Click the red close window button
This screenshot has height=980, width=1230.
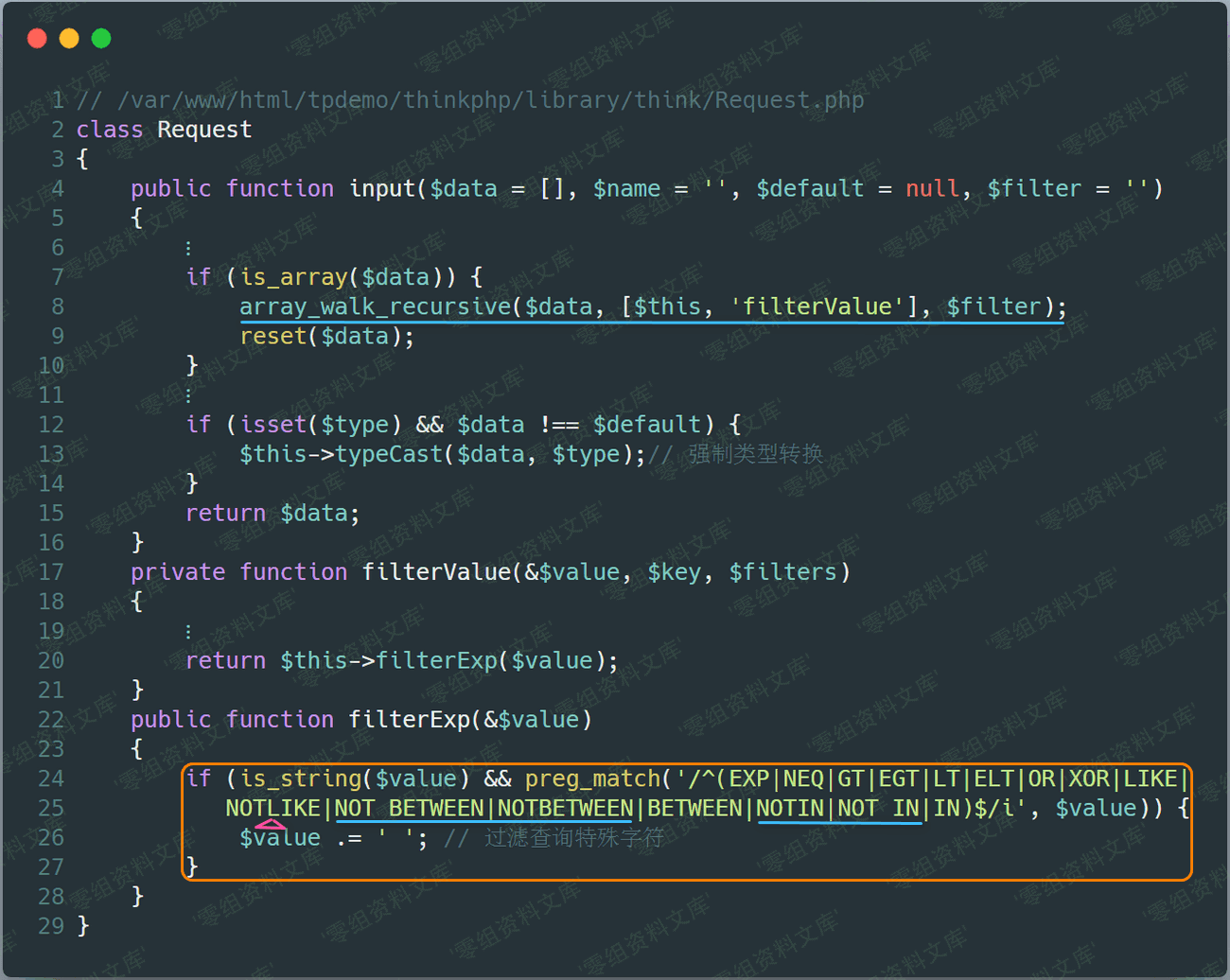pos(37,38)
